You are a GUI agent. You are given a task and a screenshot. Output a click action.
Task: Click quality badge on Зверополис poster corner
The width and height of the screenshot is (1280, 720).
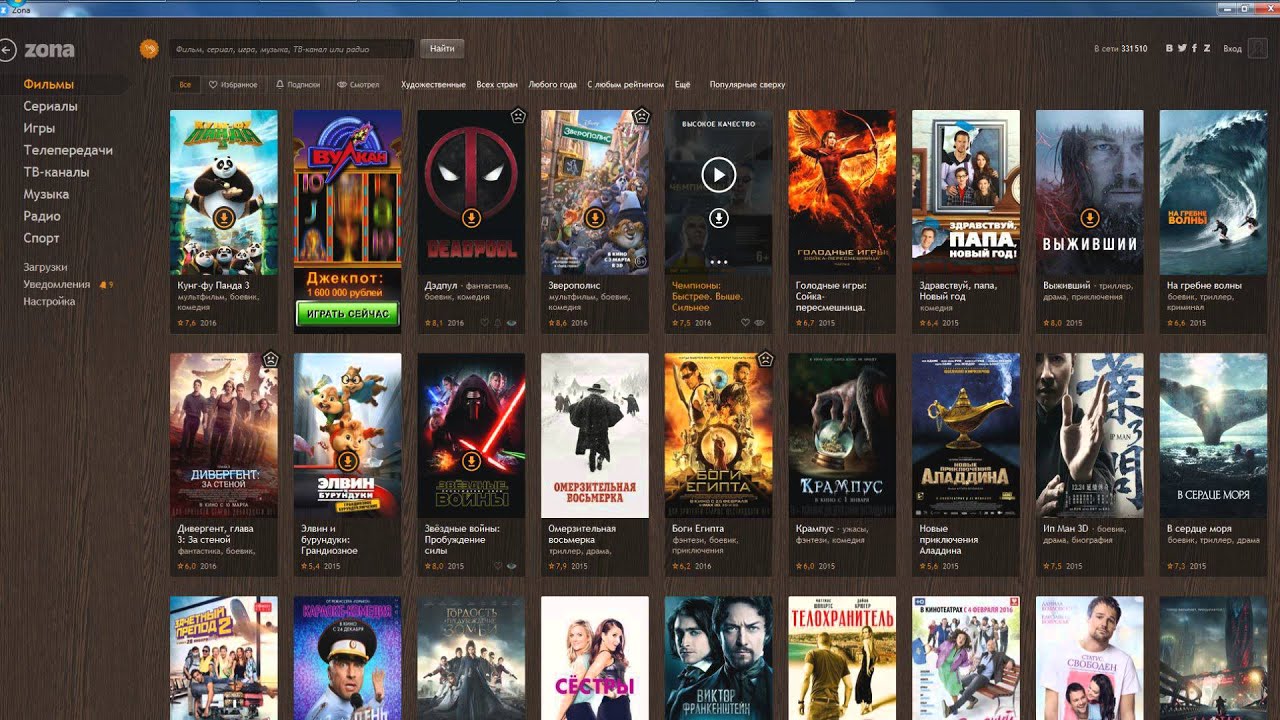[x=642, y=116]
